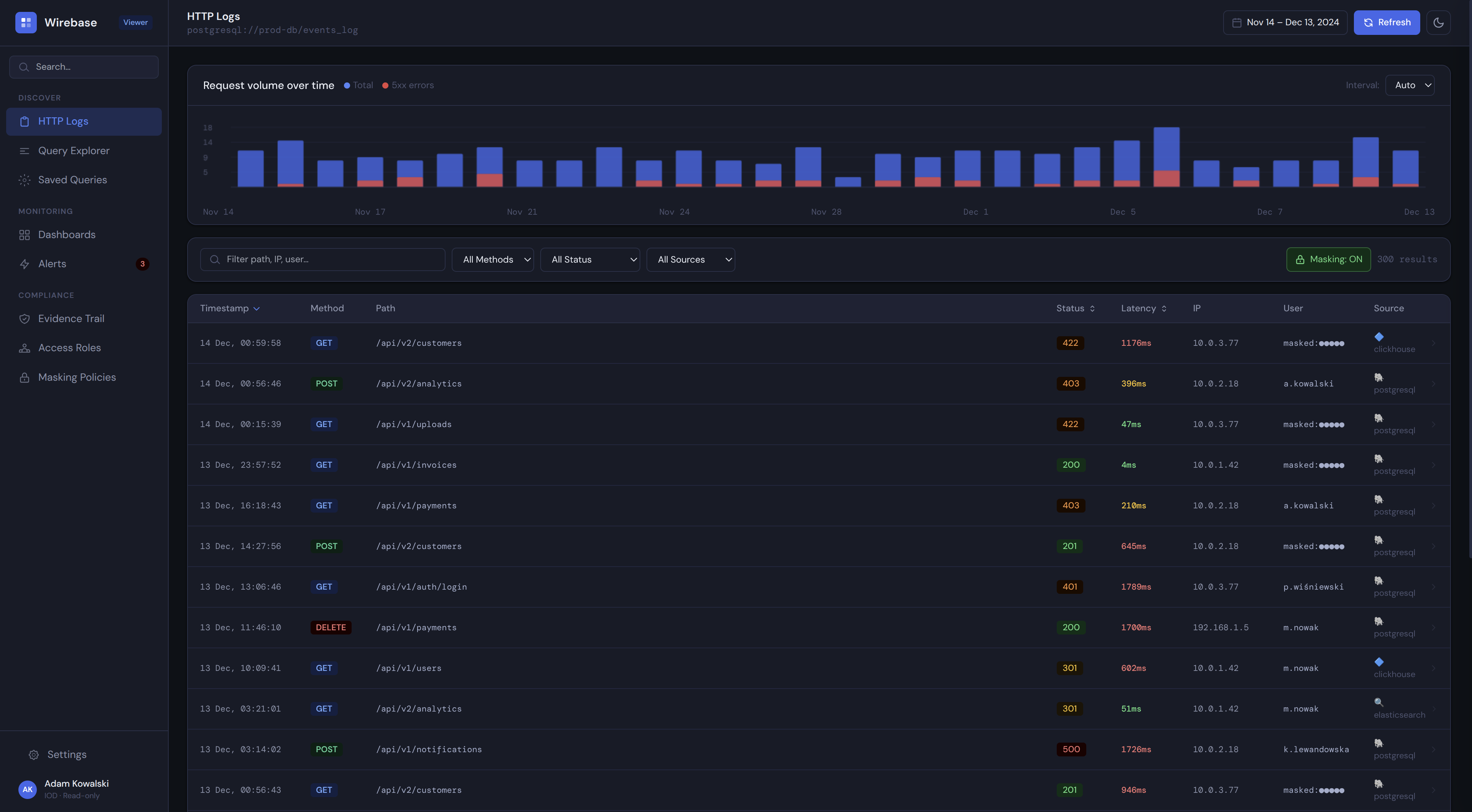The image size is (1472, 812).
Task: Click the Wirebase logo icon
Action: 26,22
